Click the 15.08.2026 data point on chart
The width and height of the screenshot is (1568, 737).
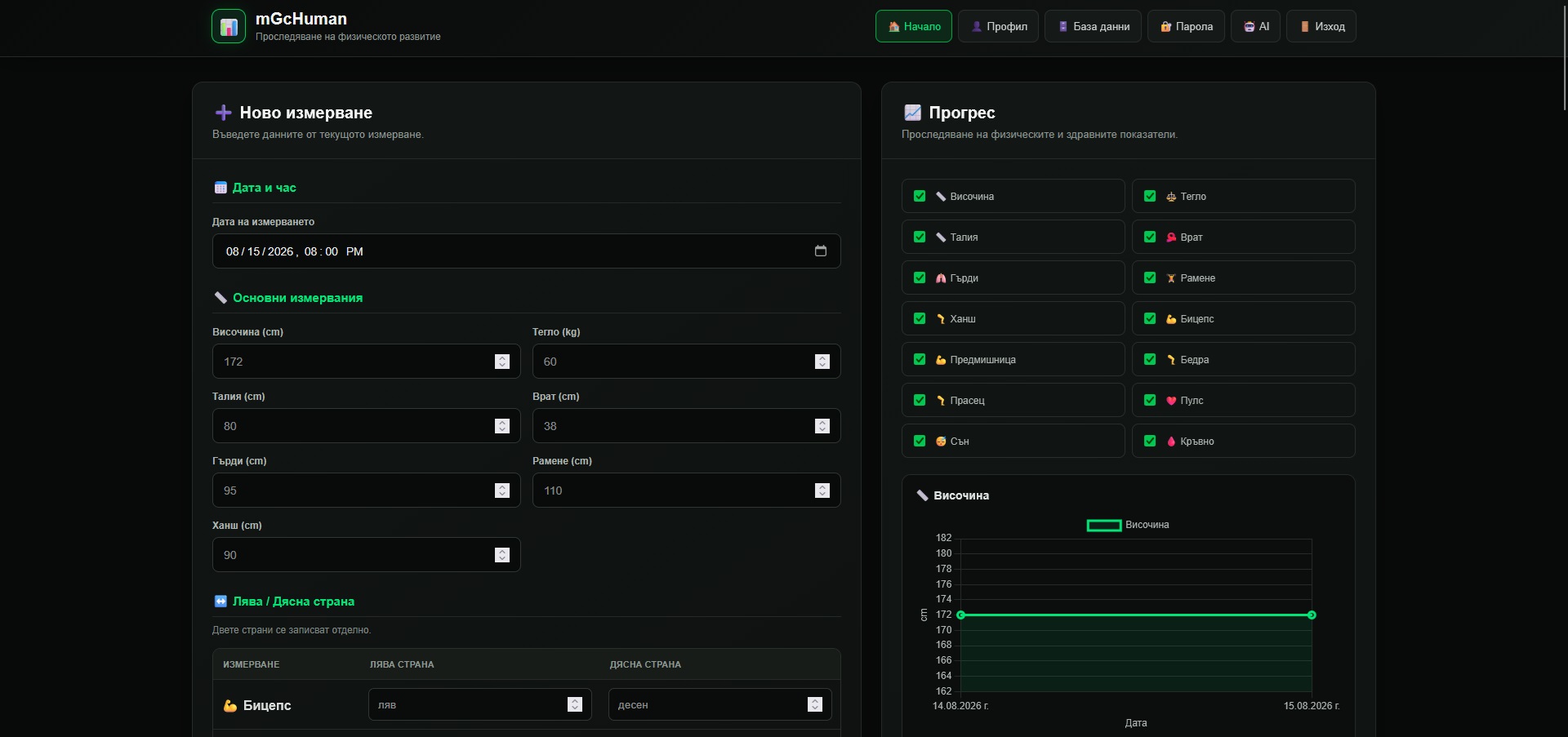tap(1312, 615)
